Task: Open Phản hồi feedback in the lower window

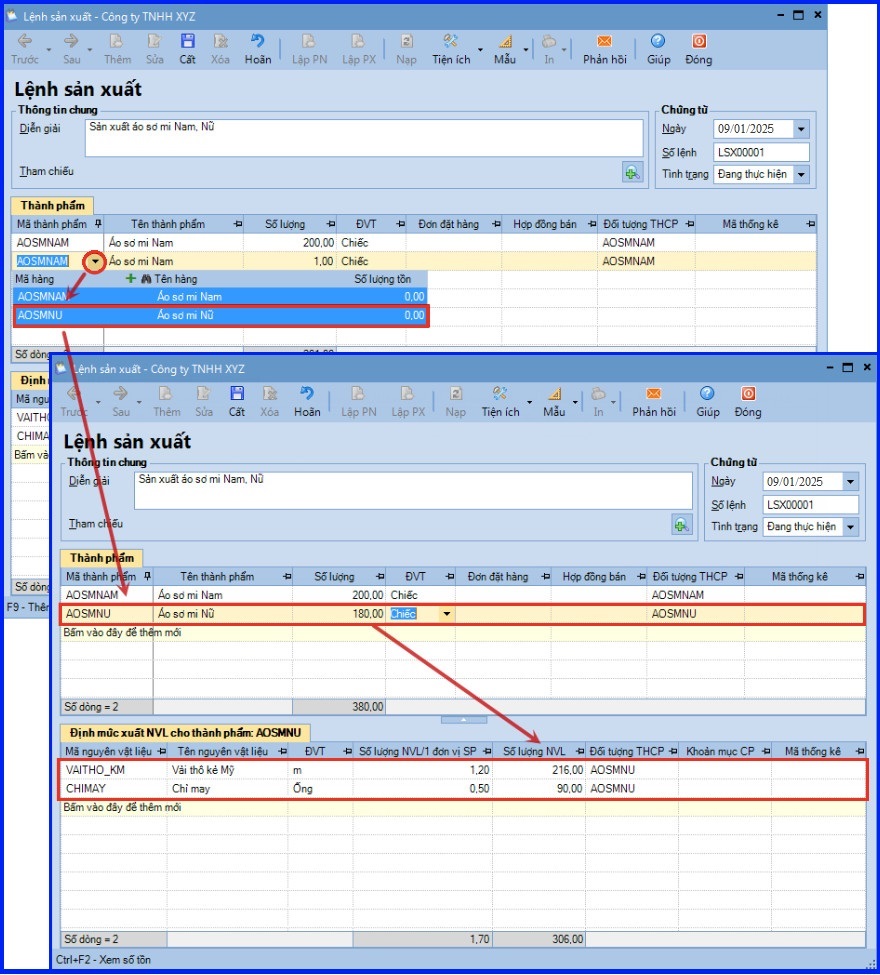Action: click(x=653, y=394)
